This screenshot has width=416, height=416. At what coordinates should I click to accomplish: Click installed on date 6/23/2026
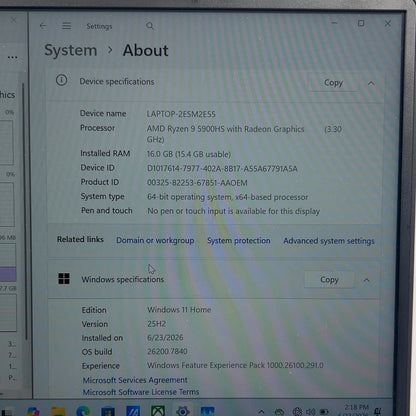click(165, 338)
